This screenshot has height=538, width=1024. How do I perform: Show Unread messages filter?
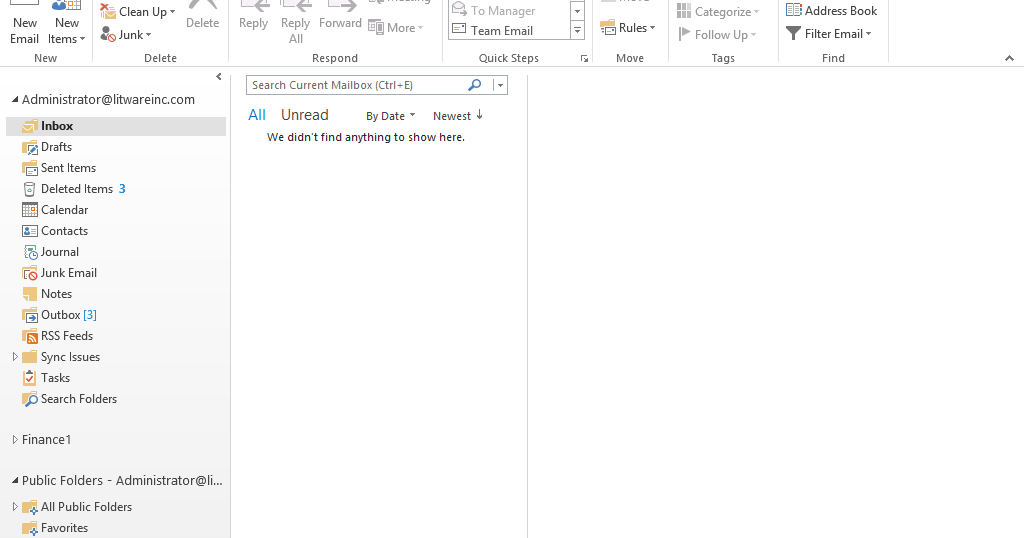[x=304, y=115]
